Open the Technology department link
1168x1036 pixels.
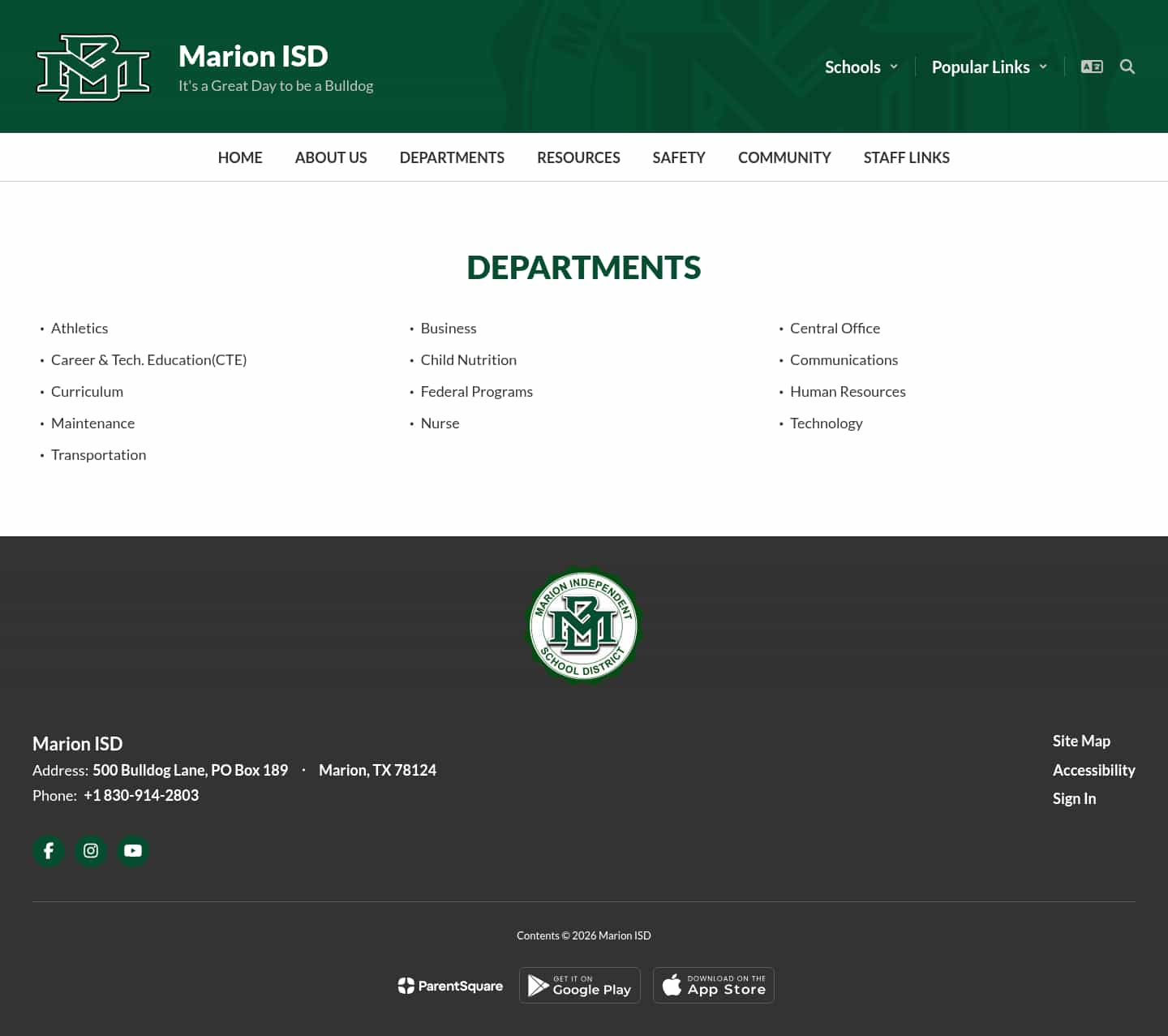coord(827,423)
